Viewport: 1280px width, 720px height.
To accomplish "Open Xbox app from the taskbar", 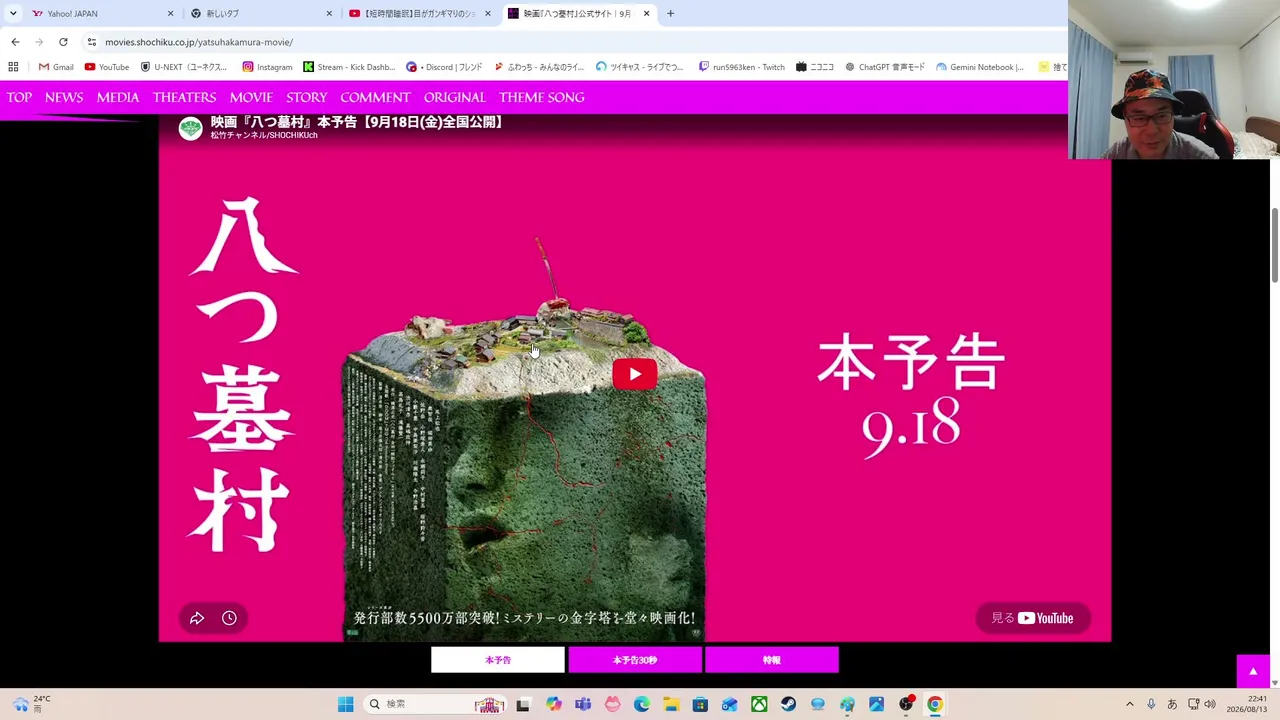I will click(x=759, y=704).
